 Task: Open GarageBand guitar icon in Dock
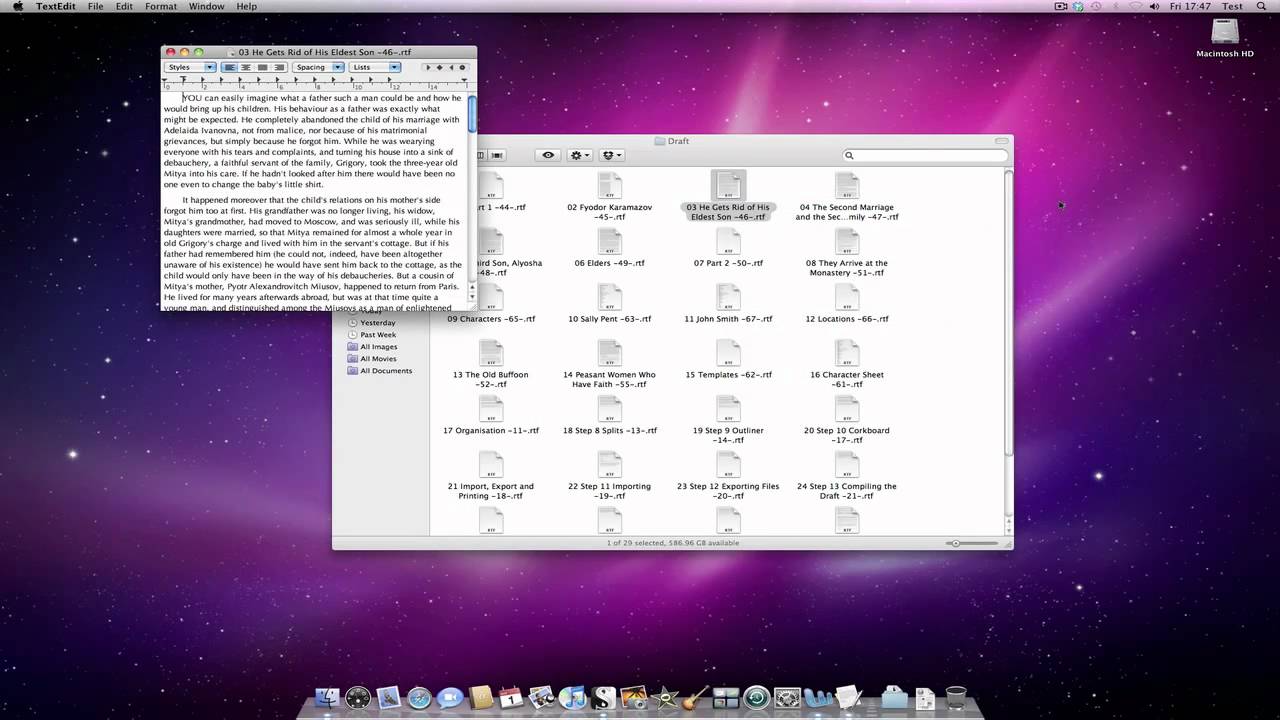click(696, 698)
